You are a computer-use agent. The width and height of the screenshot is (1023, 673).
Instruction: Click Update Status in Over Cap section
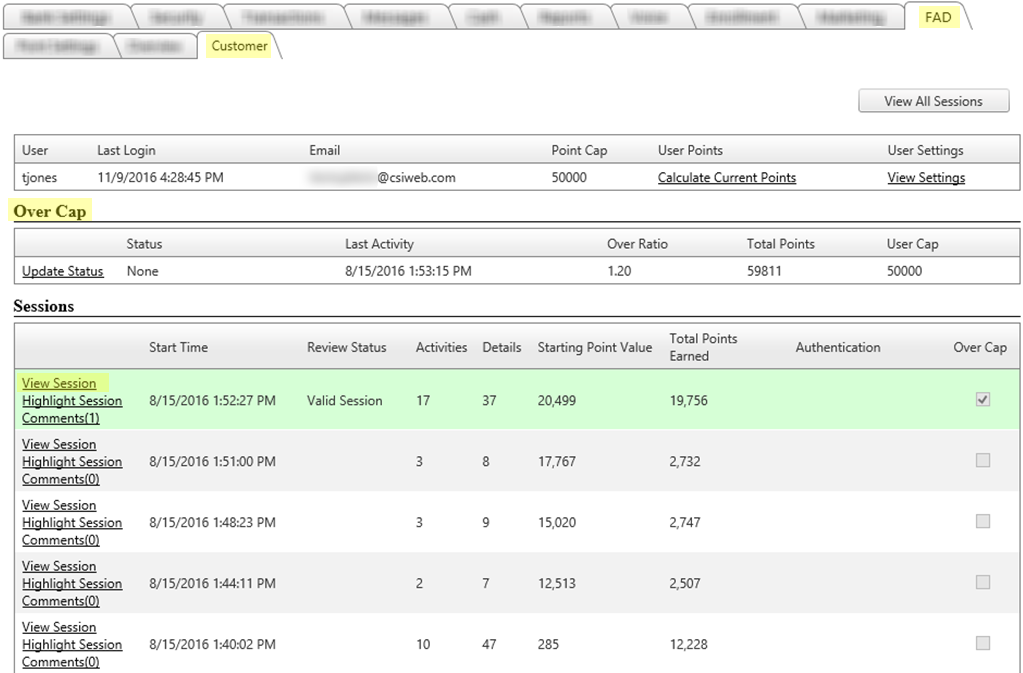(62, 271)
